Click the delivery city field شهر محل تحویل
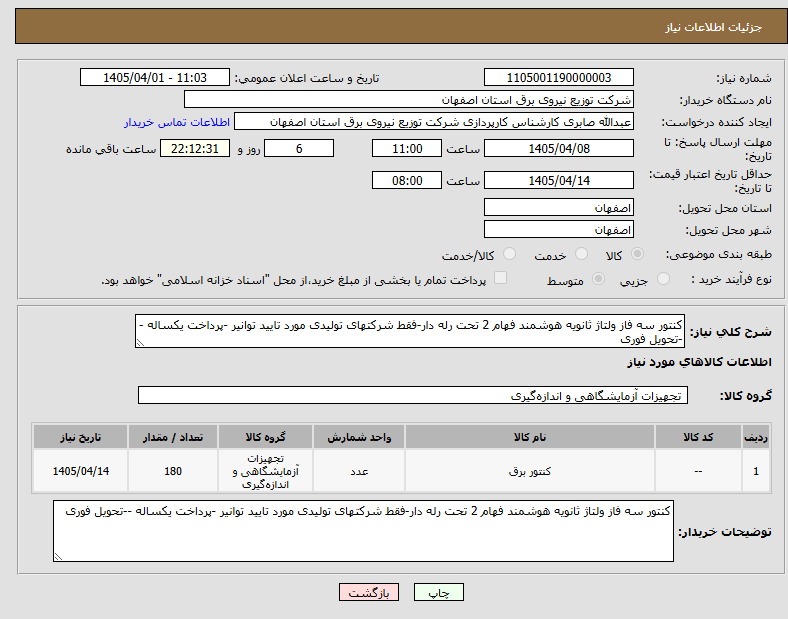 coord(558,230)
